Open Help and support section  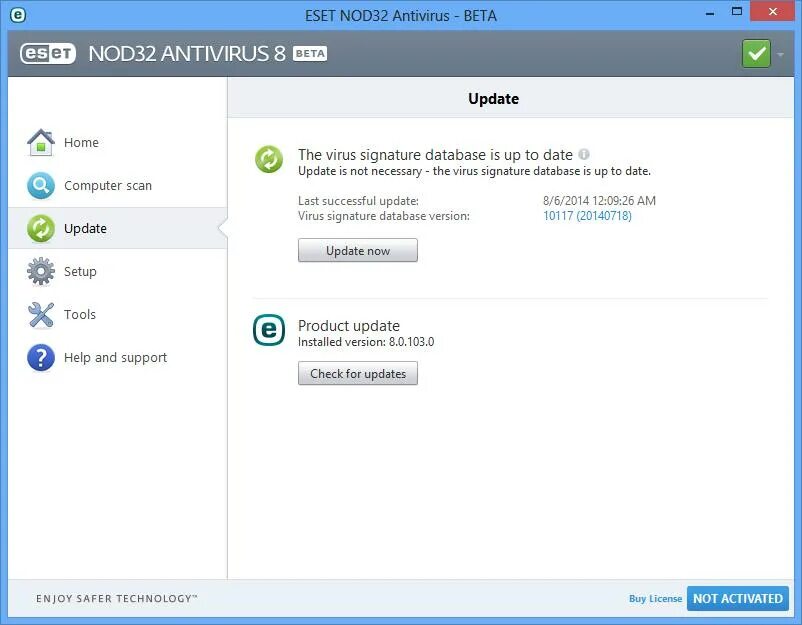[118, 357]
